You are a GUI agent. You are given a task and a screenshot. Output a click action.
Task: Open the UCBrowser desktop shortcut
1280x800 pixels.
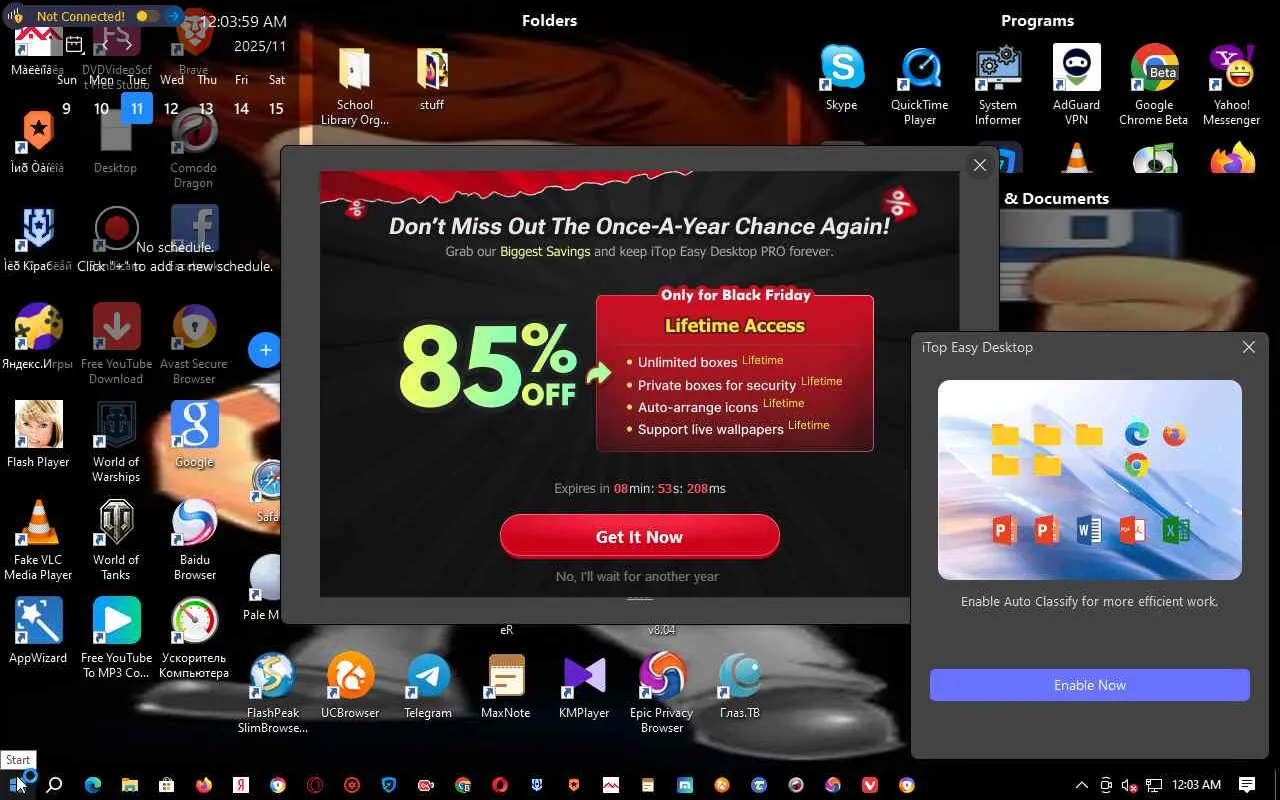tap(350, 686)
